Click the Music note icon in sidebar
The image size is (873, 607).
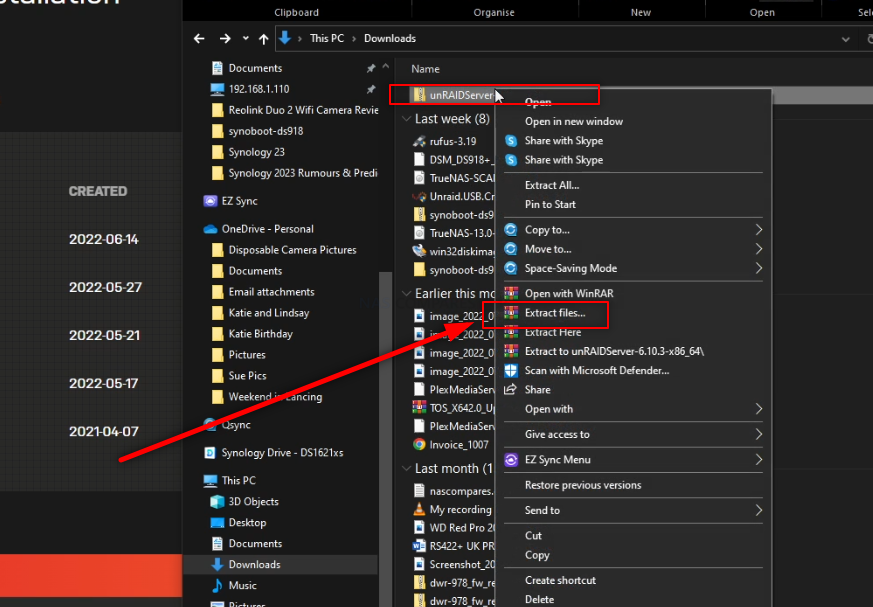[217, 585]
